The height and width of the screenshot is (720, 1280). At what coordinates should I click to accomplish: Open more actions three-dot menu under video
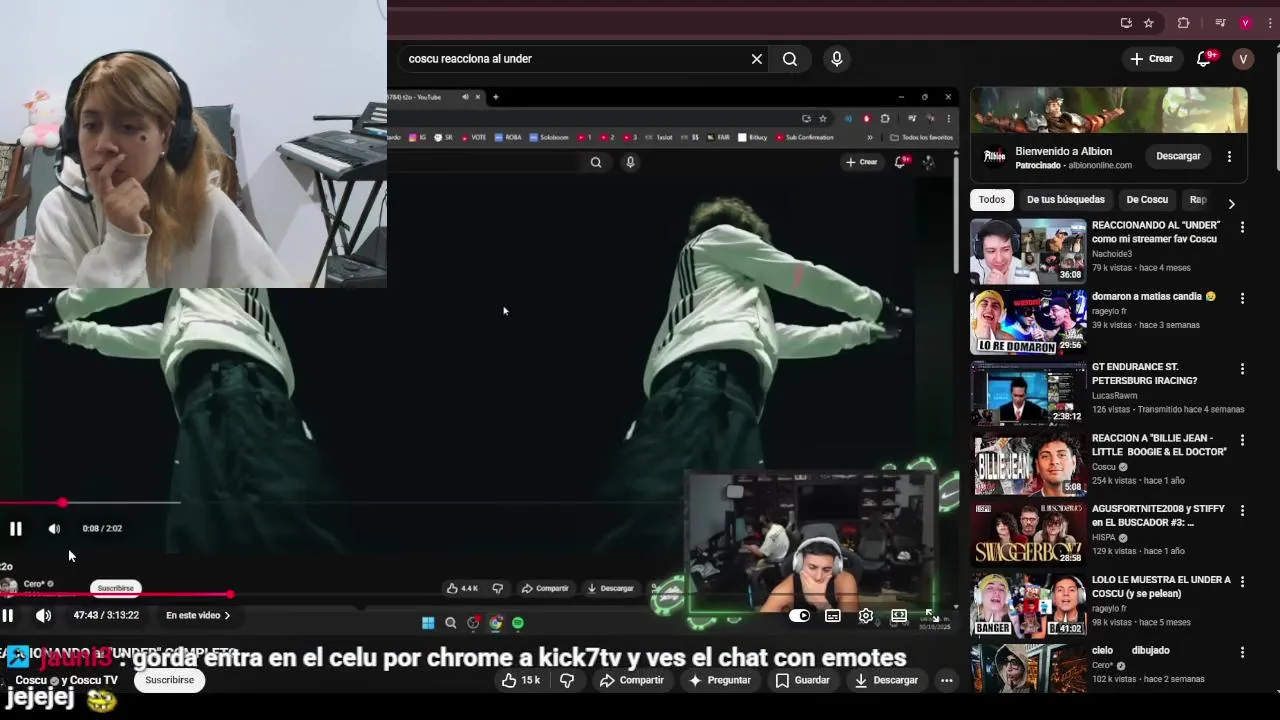[x=946, y=680]
